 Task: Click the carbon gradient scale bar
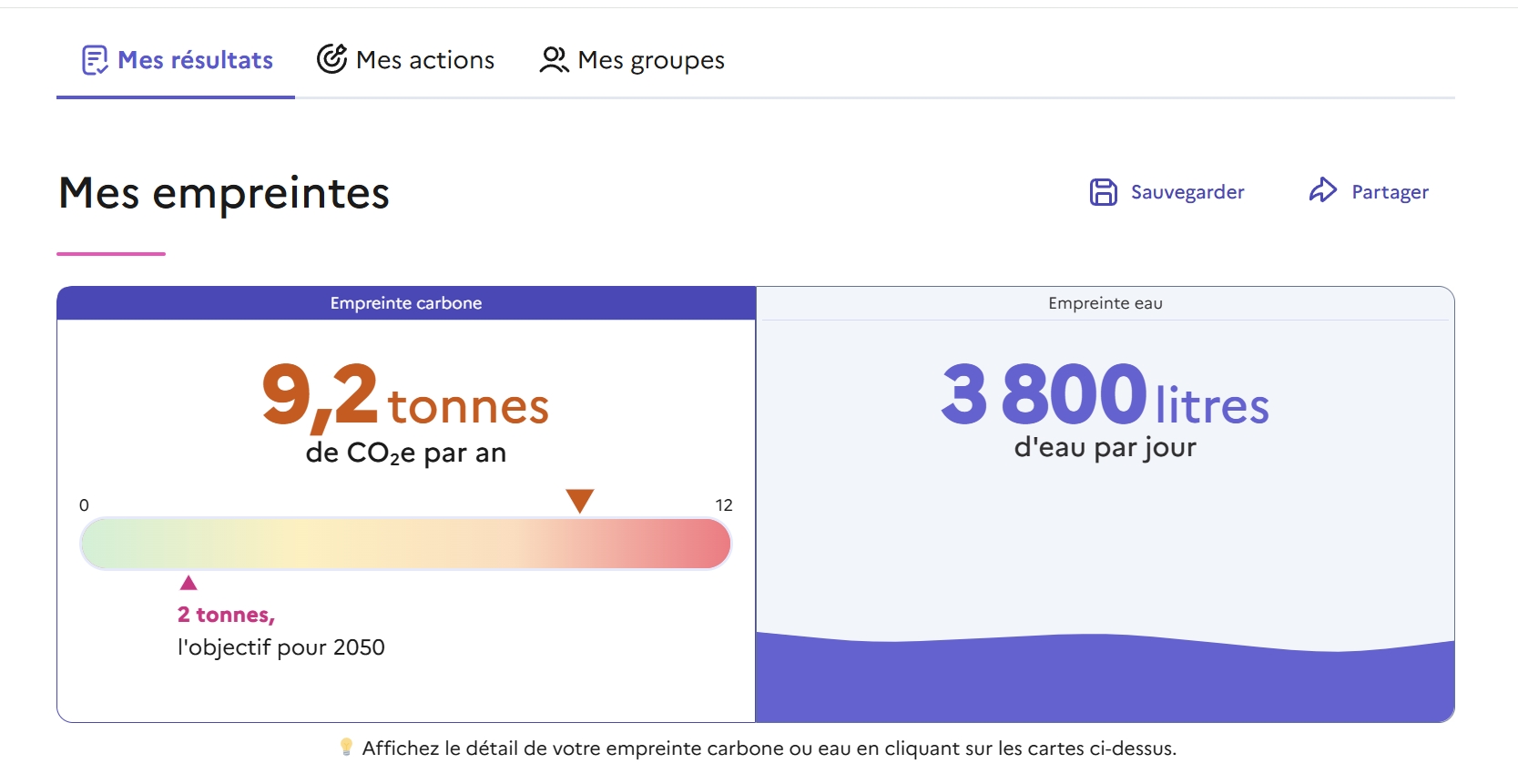pos(405,544)
